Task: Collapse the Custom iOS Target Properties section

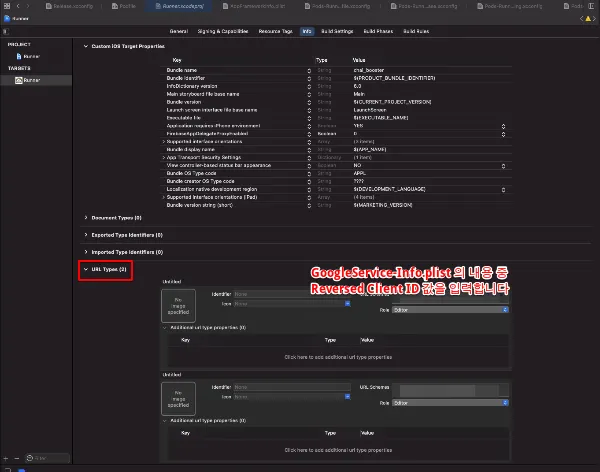Action: tap(84, 47)
